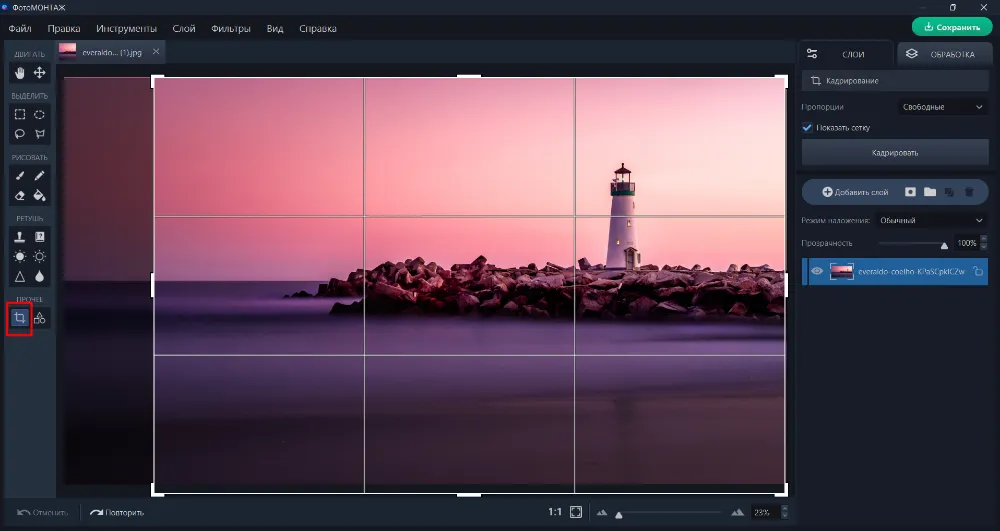This screenshot has width=1000, height=531.
Task: Create a layer group folder
Action: tap(930, 192)
